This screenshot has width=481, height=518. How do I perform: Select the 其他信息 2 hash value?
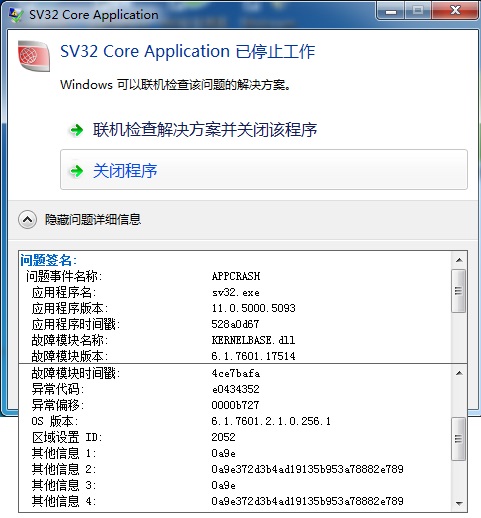[x=307, y=469]
